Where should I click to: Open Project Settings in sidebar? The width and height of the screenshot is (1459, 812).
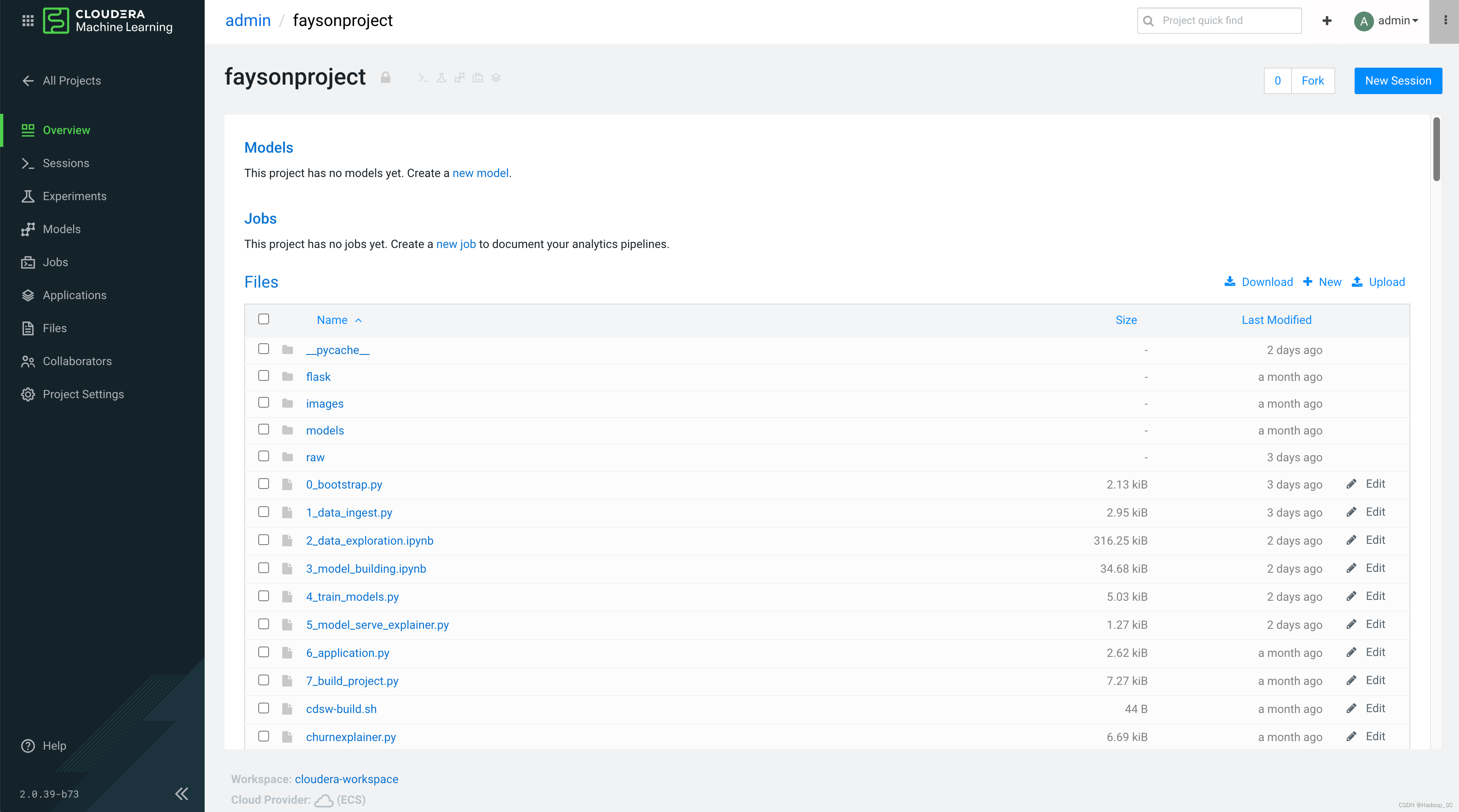click(83, 394)
